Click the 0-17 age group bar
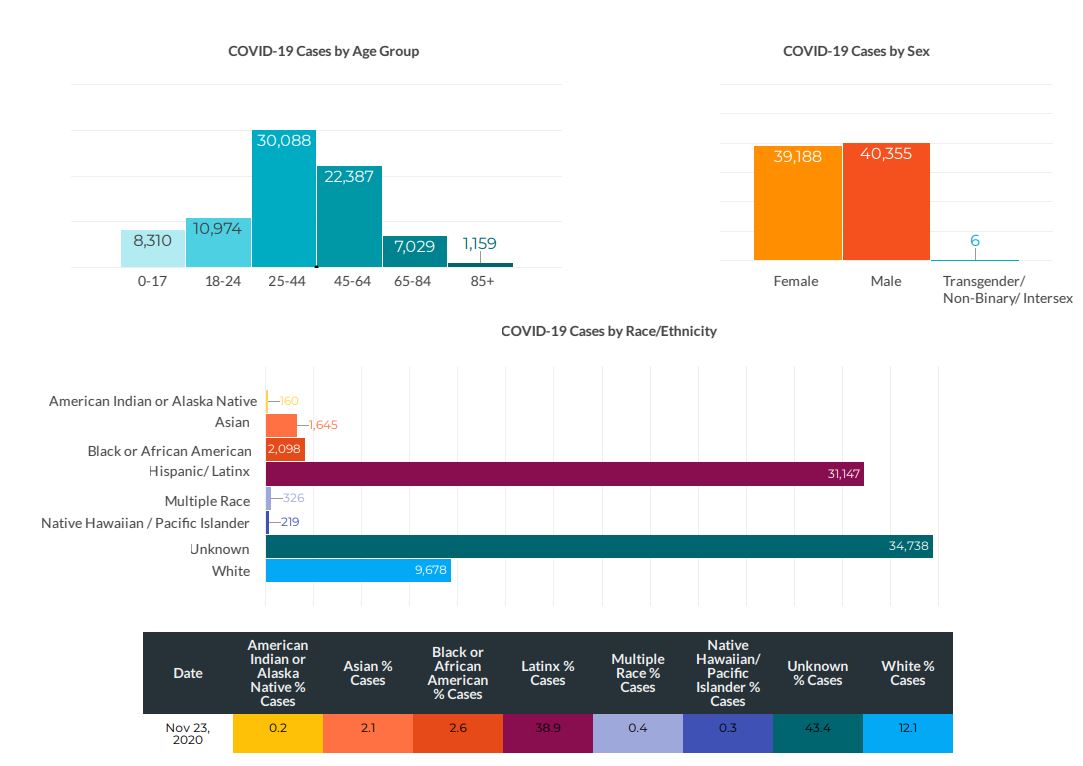The image size is (1083, 766). point(152,250)
